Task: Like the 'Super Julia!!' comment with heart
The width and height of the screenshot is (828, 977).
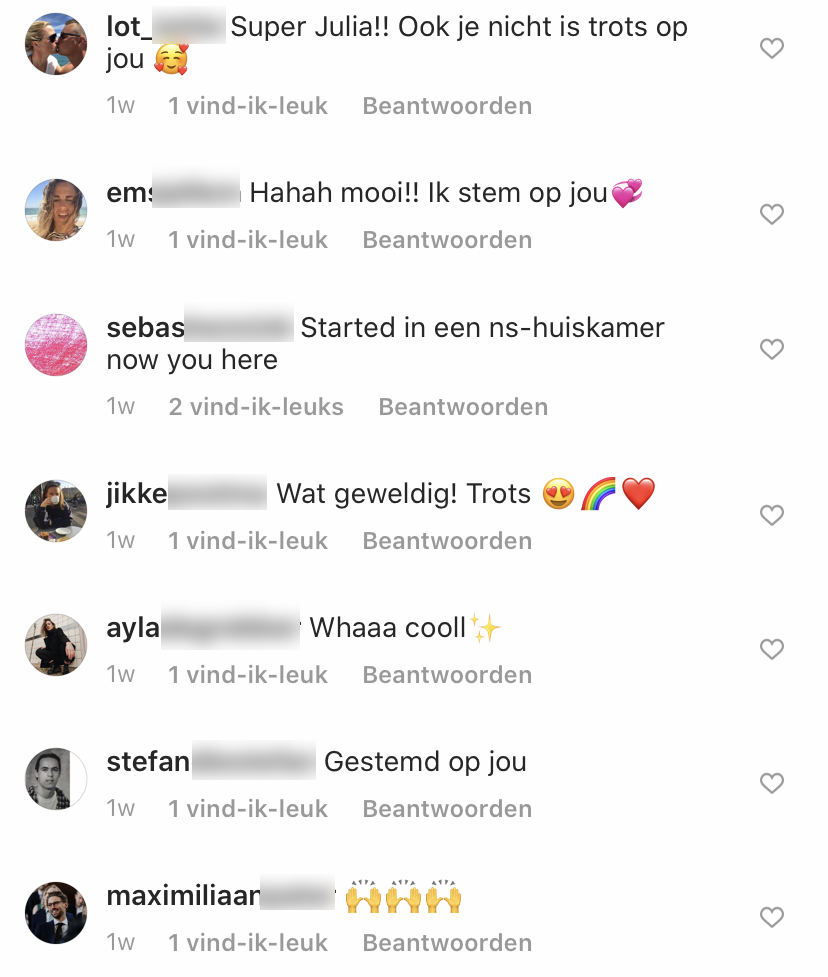Action: (771, 49)
